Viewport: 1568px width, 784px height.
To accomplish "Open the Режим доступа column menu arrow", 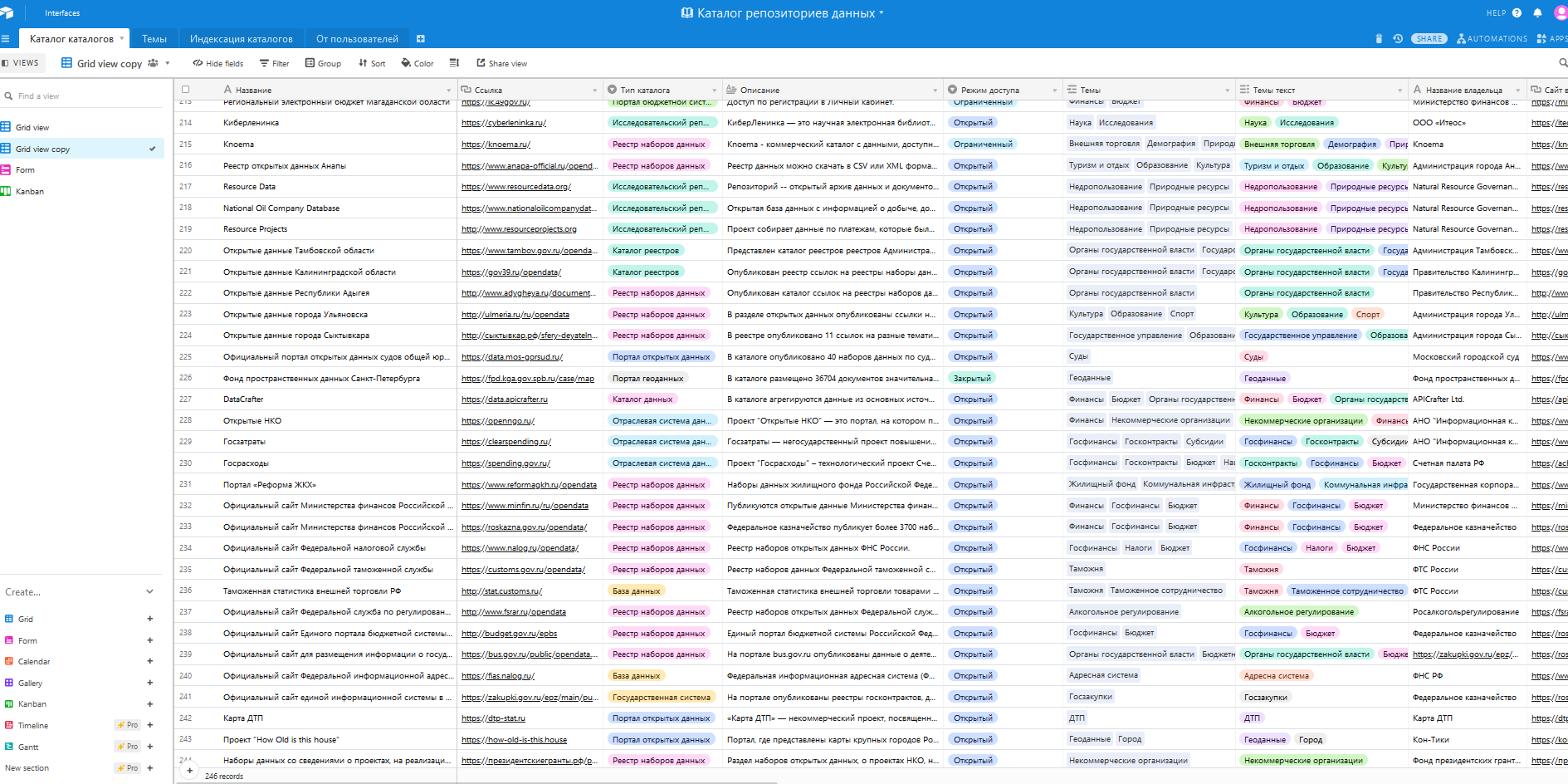I will [1055, 91].
